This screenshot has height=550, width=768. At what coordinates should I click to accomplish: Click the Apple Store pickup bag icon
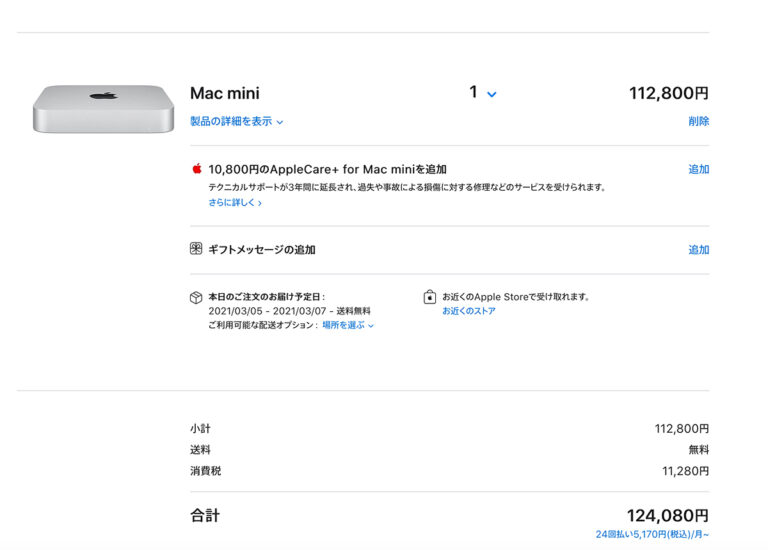[430, 297]
